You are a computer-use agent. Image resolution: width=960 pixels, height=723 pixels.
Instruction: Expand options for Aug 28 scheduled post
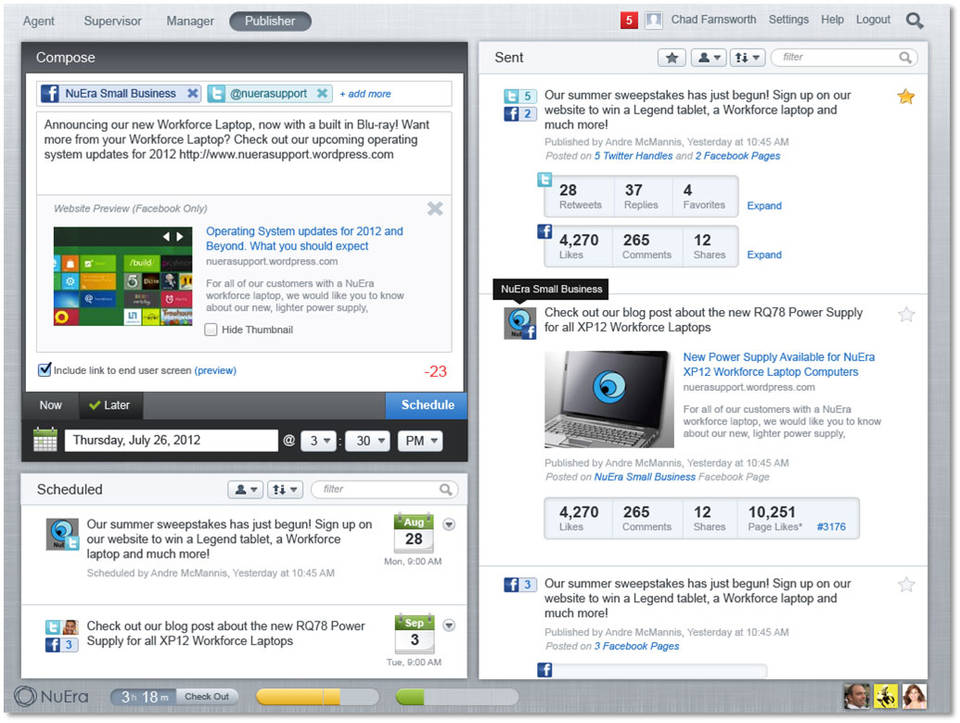coord(449,524)
